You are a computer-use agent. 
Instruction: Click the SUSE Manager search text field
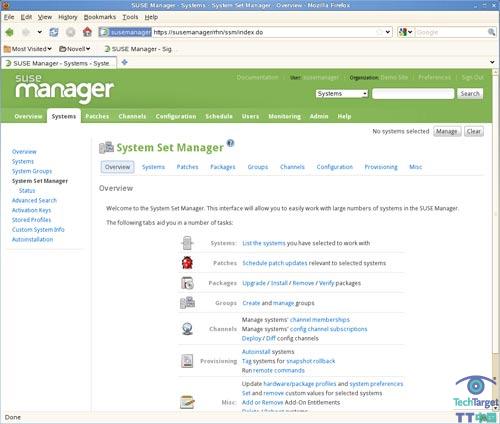[x=413, y=94]
